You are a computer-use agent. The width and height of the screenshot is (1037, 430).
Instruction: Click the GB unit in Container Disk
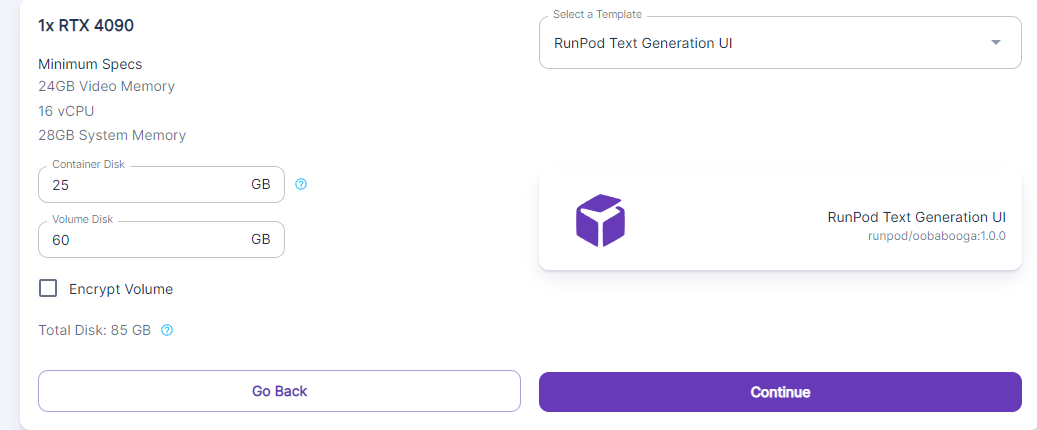click(260, 185)
